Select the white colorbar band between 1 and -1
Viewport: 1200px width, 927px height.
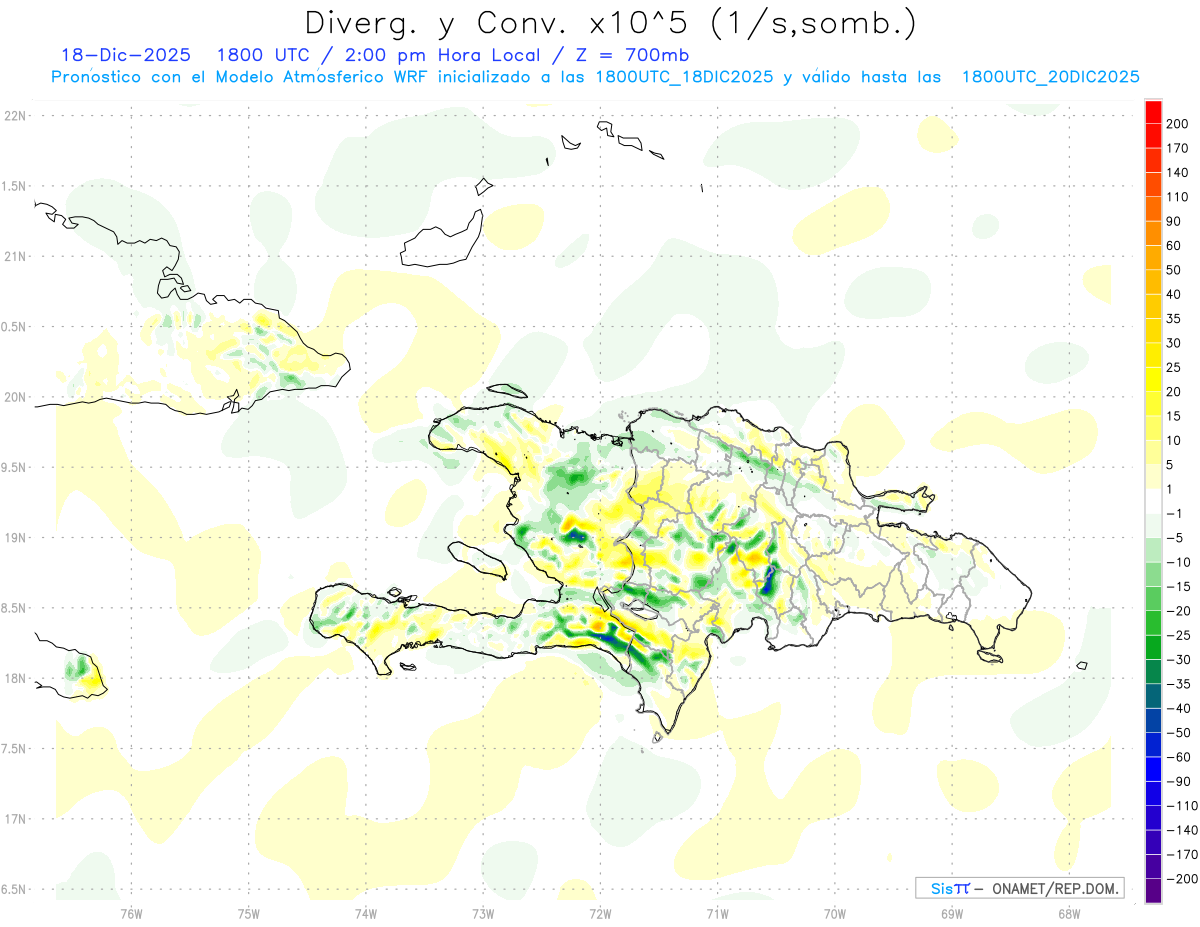pyautogui.click(x=1154, y=501)
